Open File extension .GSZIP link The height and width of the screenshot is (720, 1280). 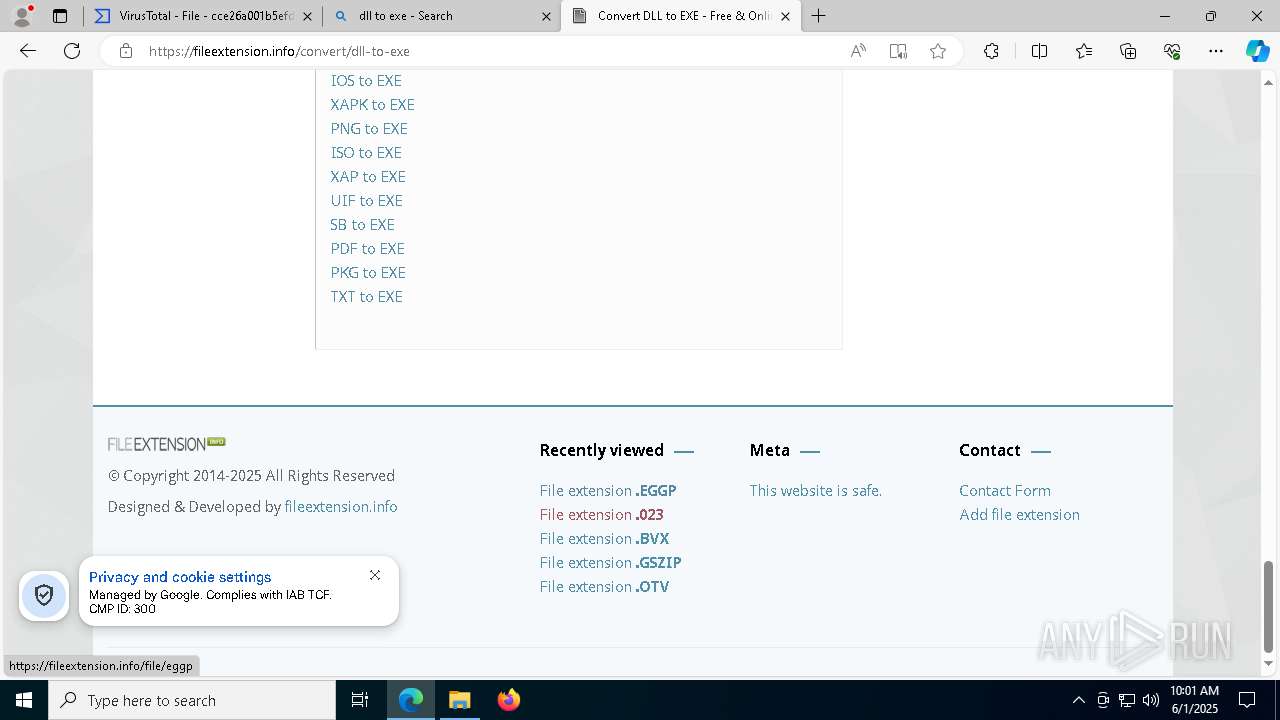[x=611, y=562]
